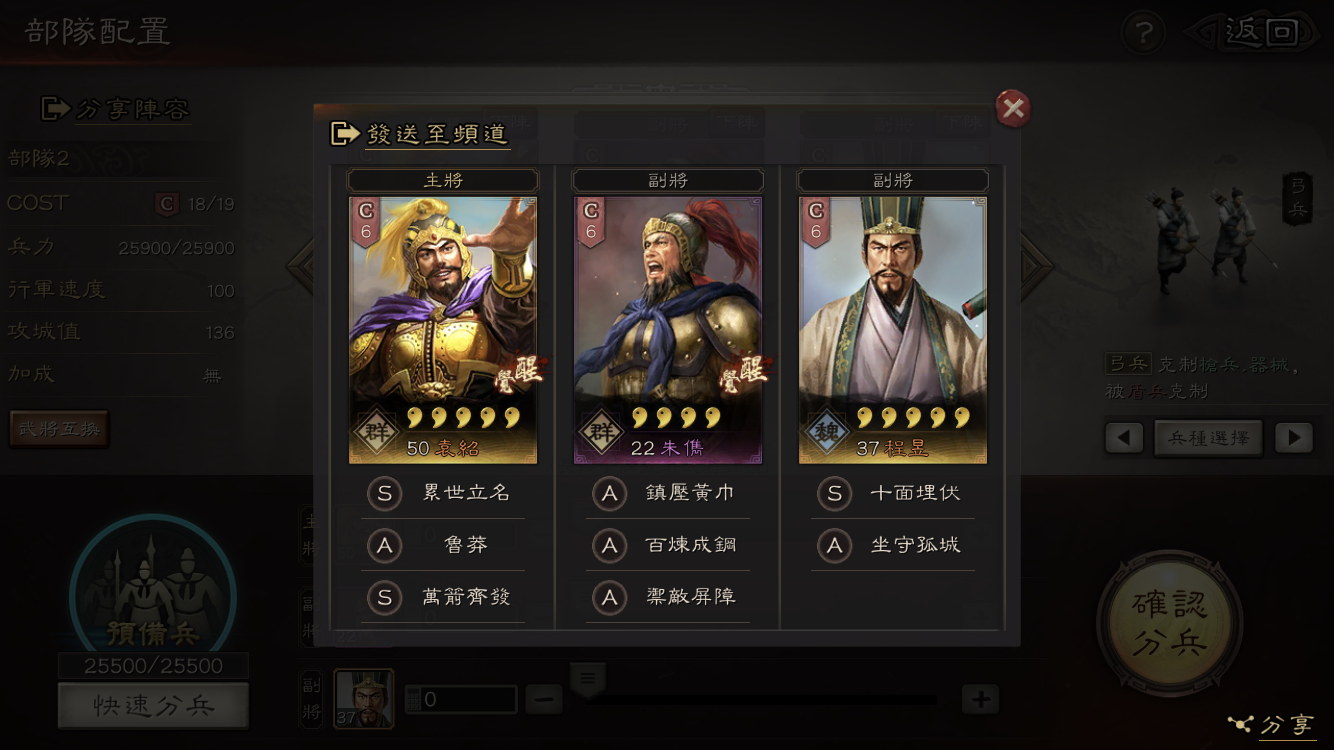
Task: Select the 朱儁 general card
Action: 668,330
